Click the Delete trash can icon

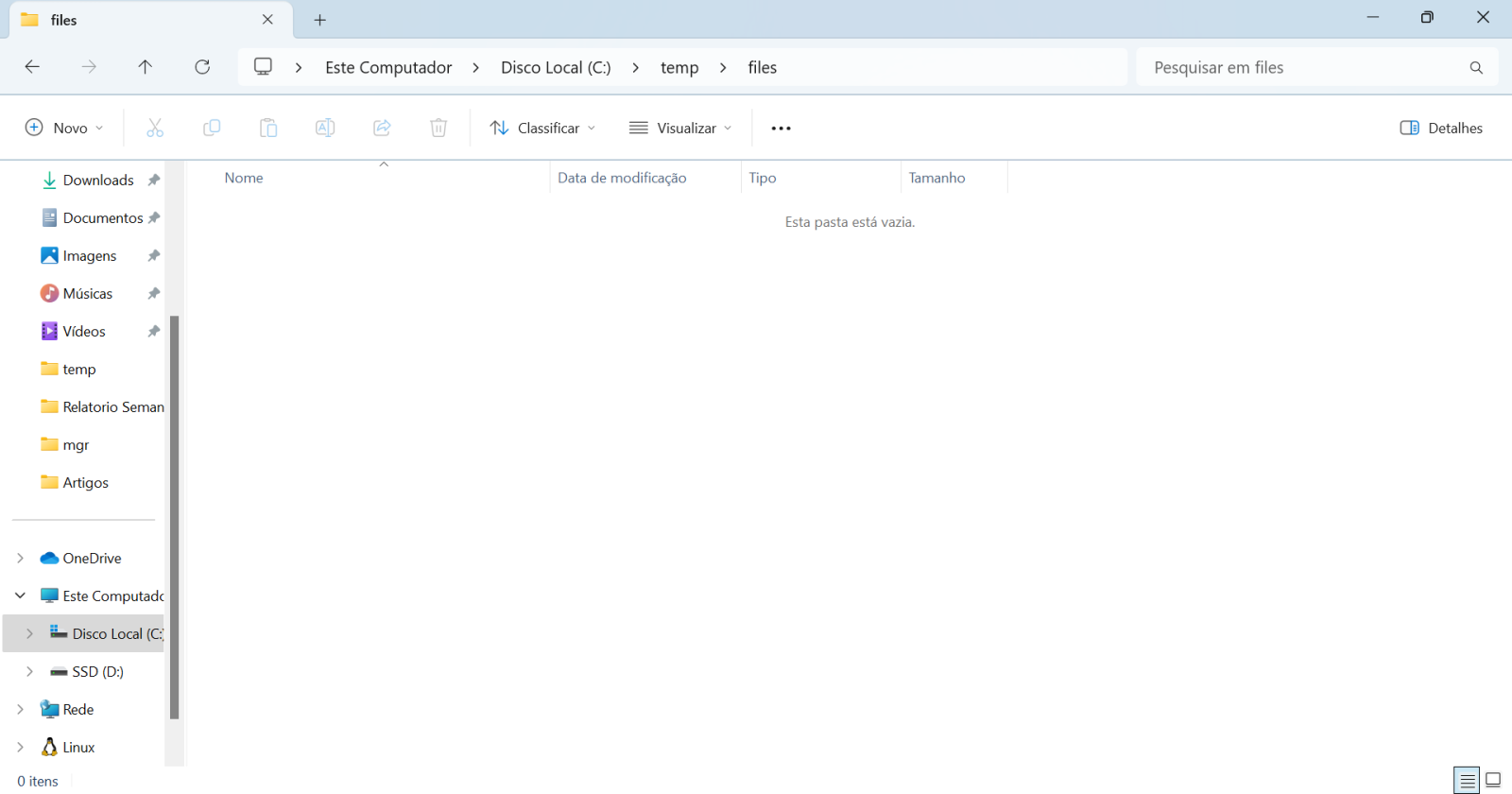coord(438,128)
